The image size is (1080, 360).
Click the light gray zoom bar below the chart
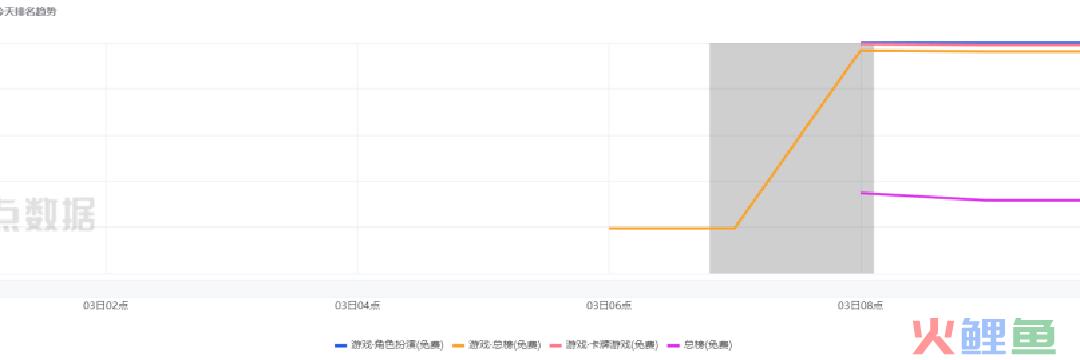(x=540, y=289)
